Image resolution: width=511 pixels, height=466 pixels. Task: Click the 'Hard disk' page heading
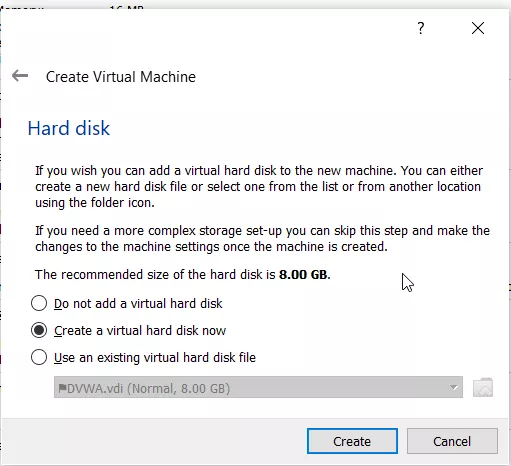coord(69,128)
